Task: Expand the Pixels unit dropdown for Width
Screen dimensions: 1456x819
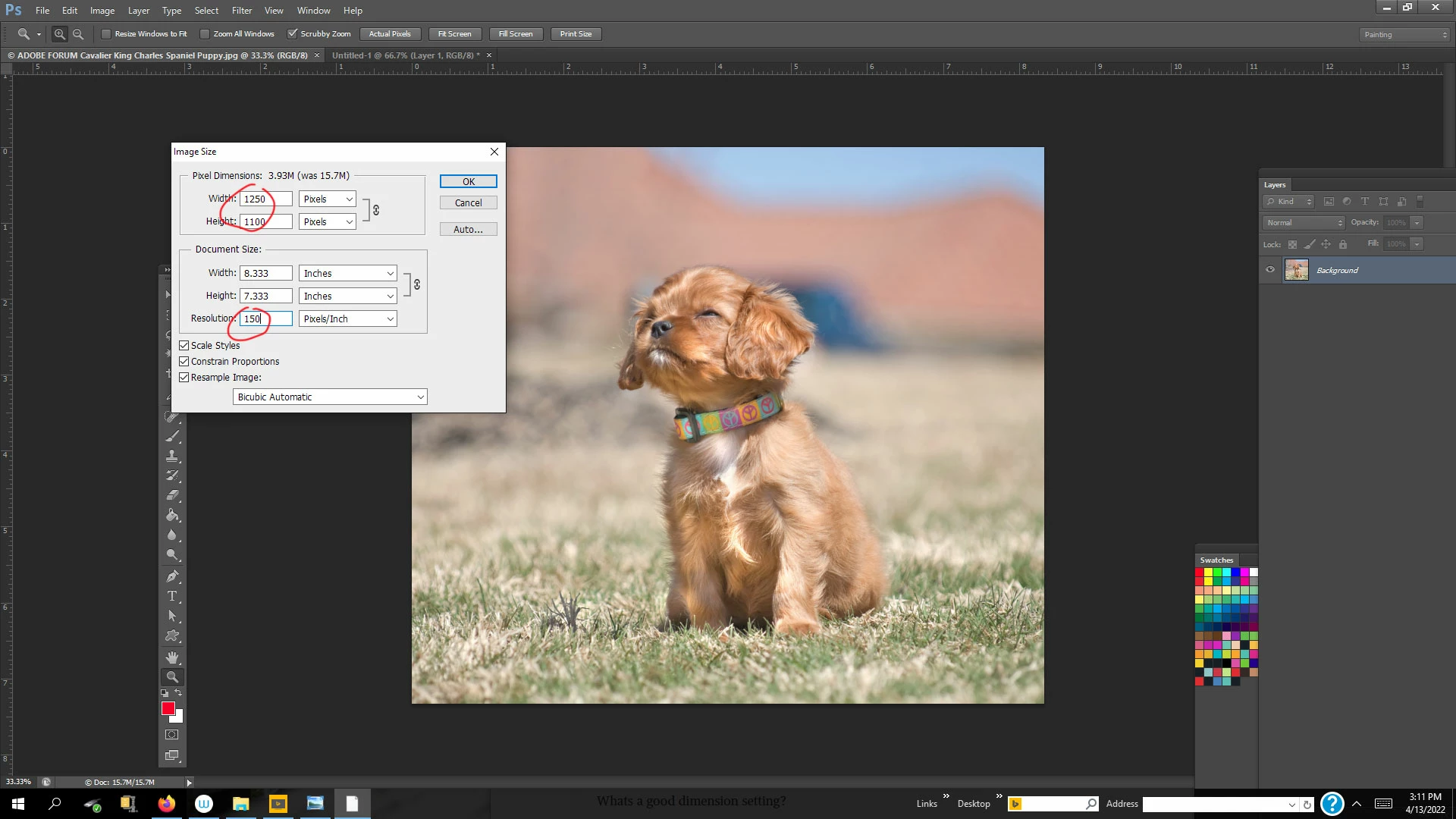Action: (x=328, y=199)
